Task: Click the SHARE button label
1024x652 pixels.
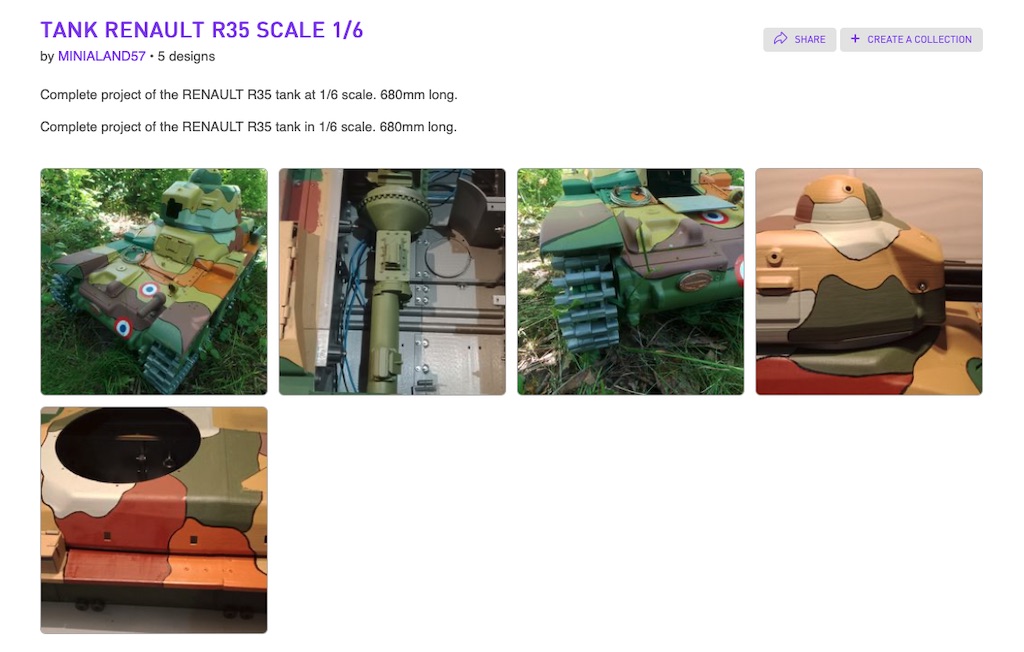Action: (x=810, y=39)
